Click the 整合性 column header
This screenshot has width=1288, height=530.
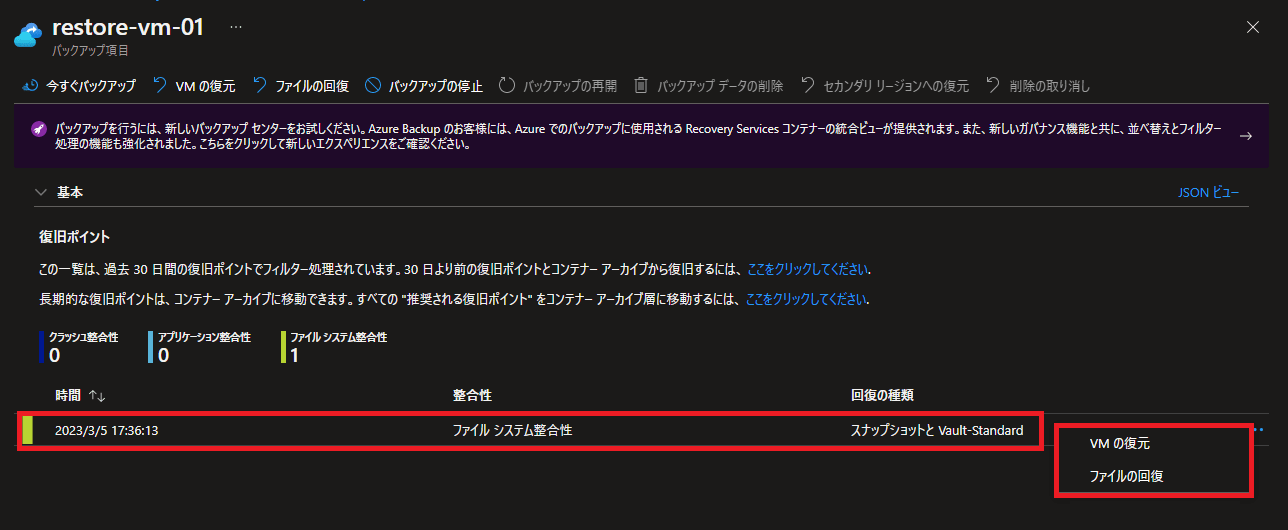[472, 397]
